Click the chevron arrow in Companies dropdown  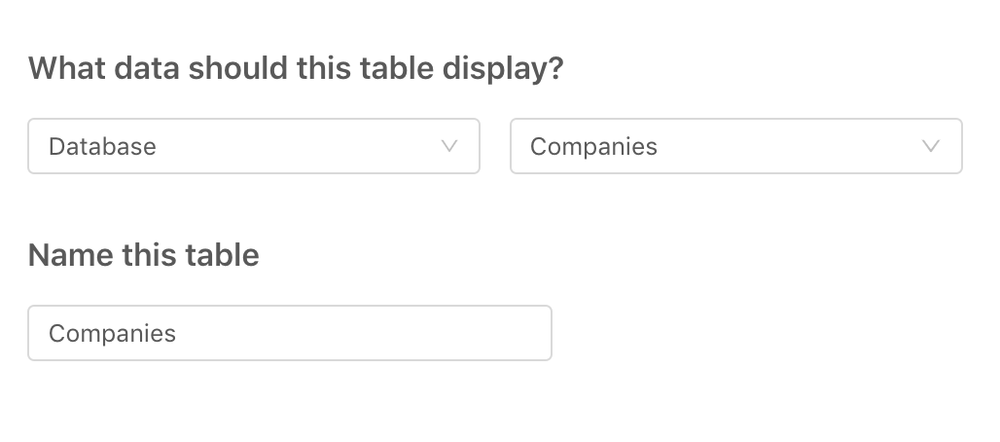tap(931, 146)
